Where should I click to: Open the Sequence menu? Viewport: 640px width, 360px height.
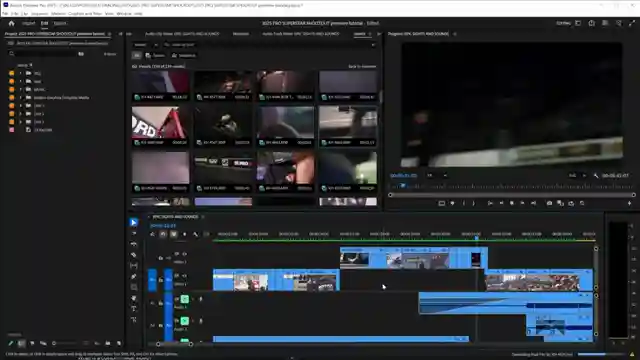coord(40,13)
